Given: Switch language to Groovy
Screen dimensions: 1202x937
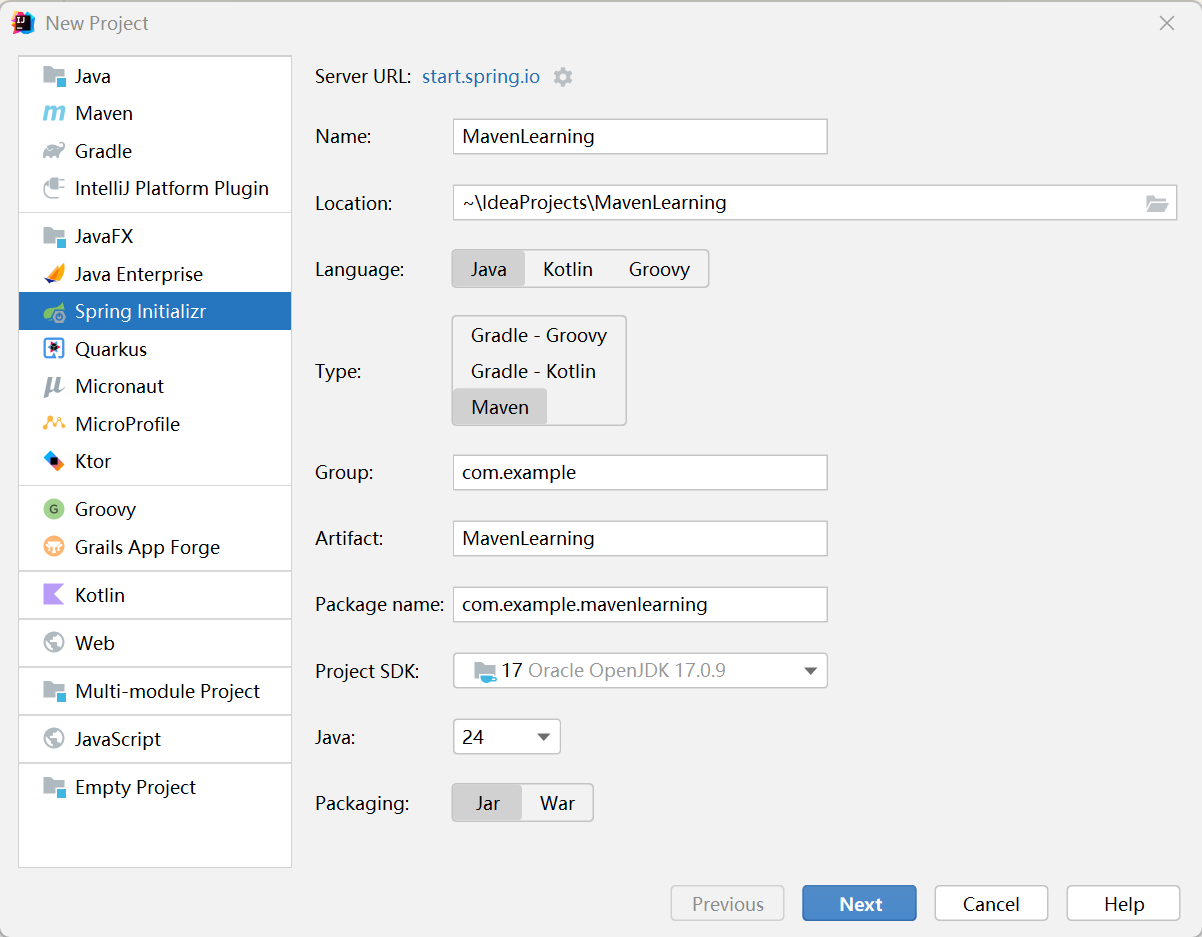Looking at the screenshot, I should (x=659, y=269).
